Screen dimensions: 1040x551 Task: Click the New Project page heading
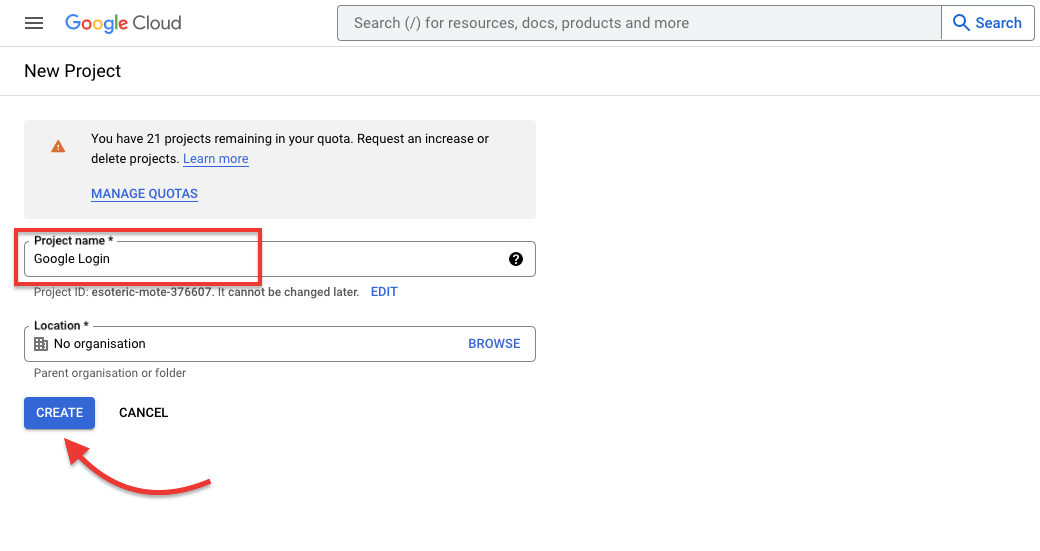click(x=73, y=71)
